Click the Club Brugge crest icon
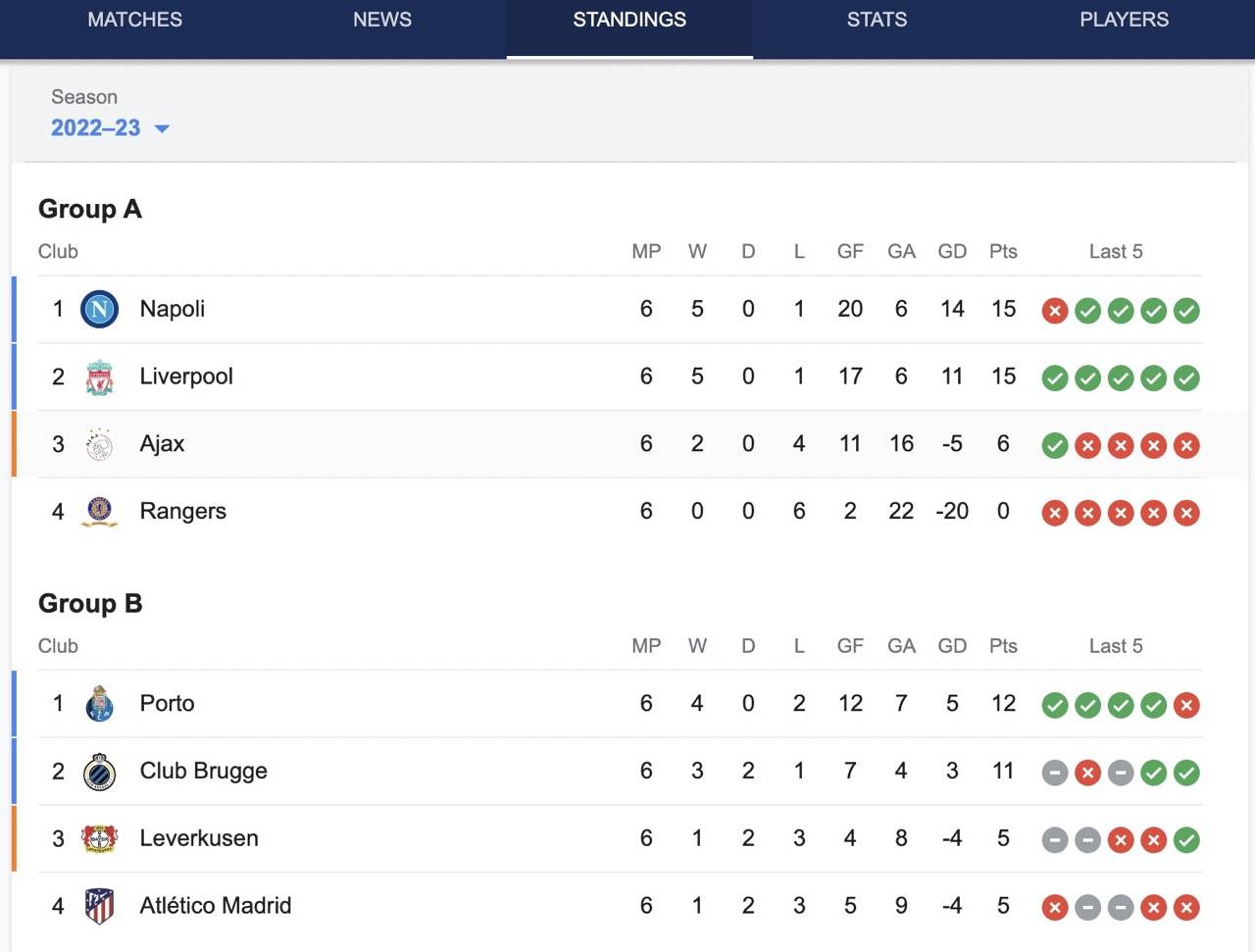The image size is (1255, 952). pos(99,772)
